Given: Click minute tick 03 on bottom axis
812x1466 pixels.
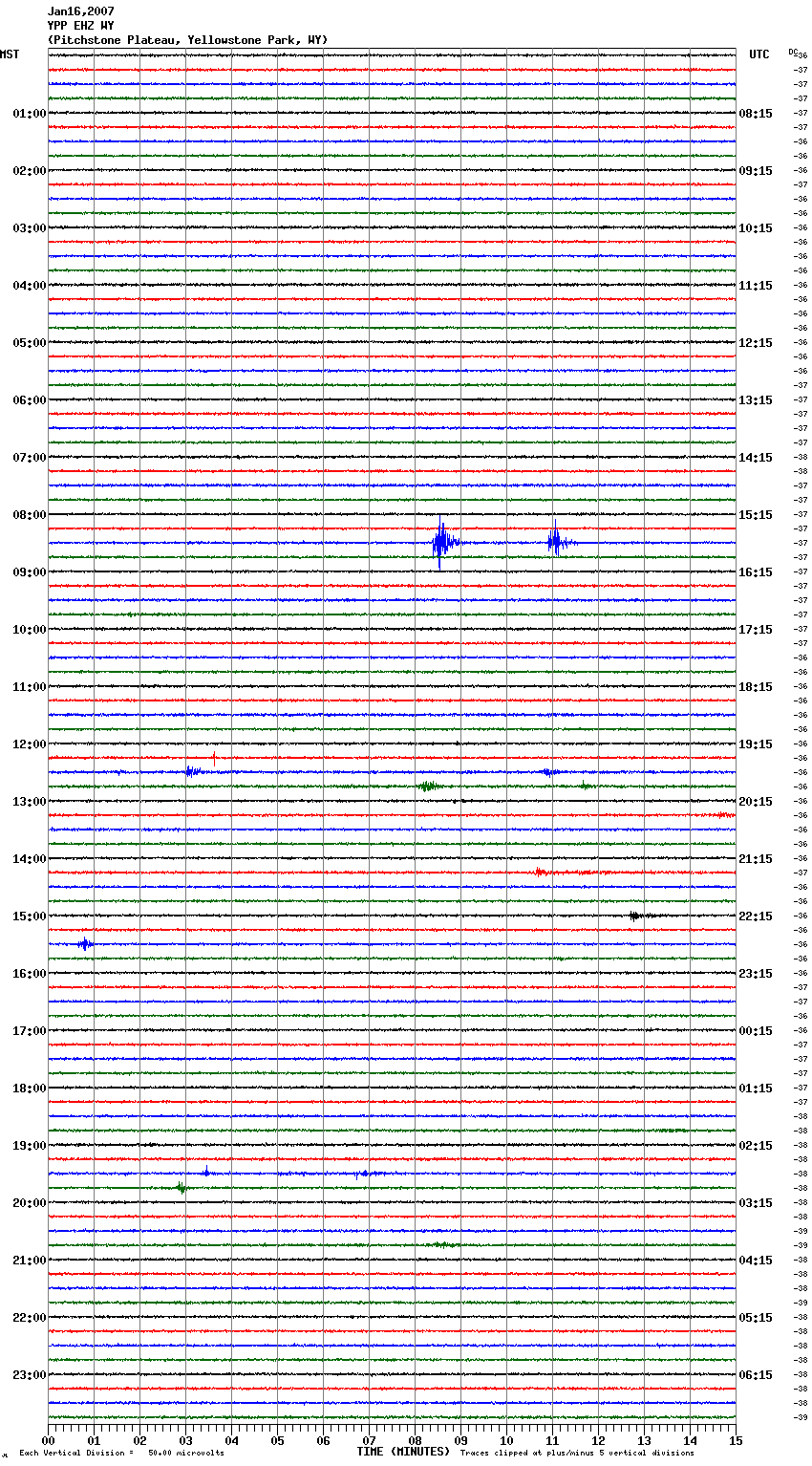Looking at the screenshot, I should [x=185, y=1440].
